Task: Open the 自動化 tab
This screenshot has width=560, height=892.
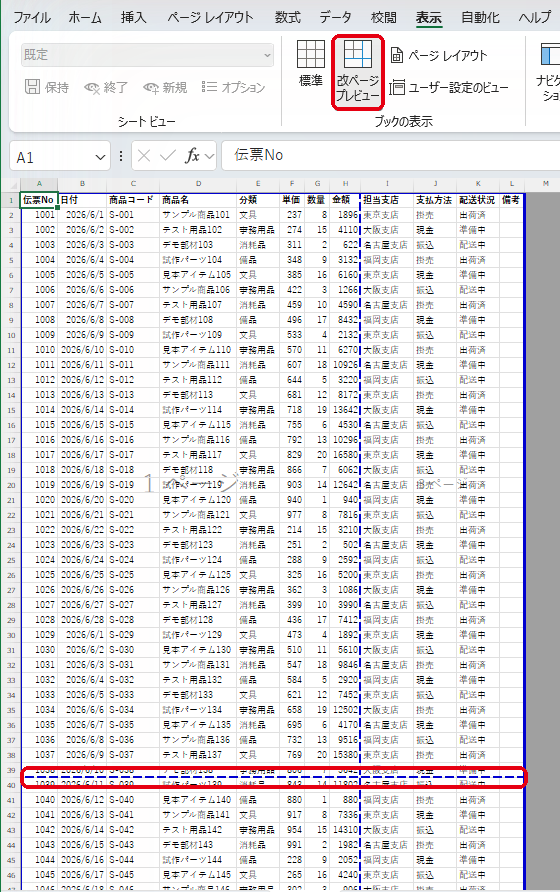Action: [480, 18]
